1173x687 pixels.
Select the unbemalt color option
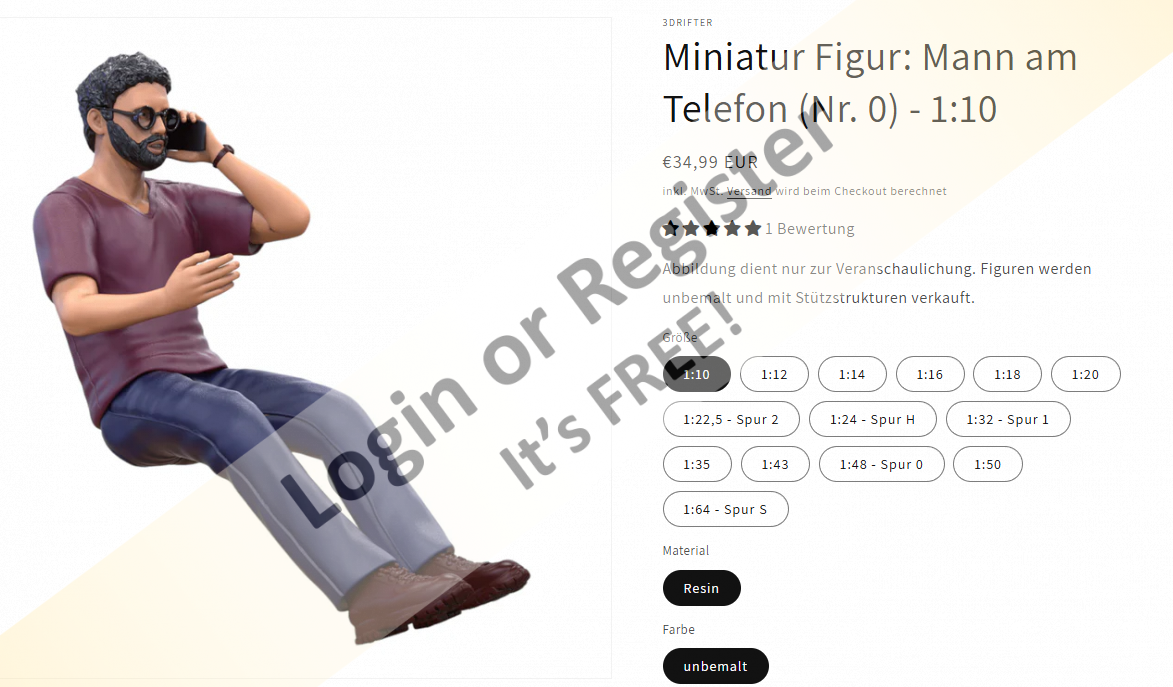(715, 666)
